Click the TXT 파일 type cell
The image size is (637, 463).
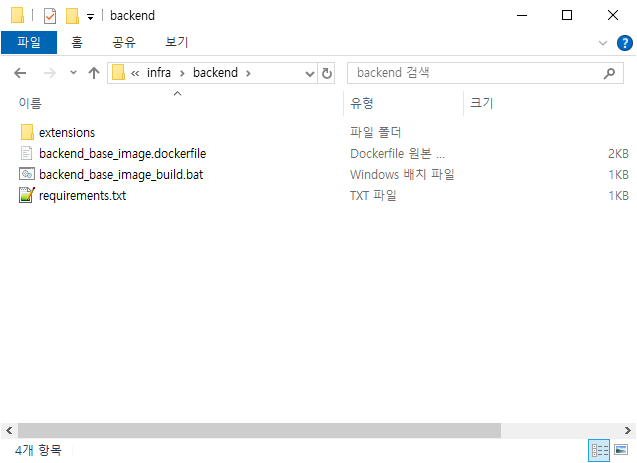[373, 196]
